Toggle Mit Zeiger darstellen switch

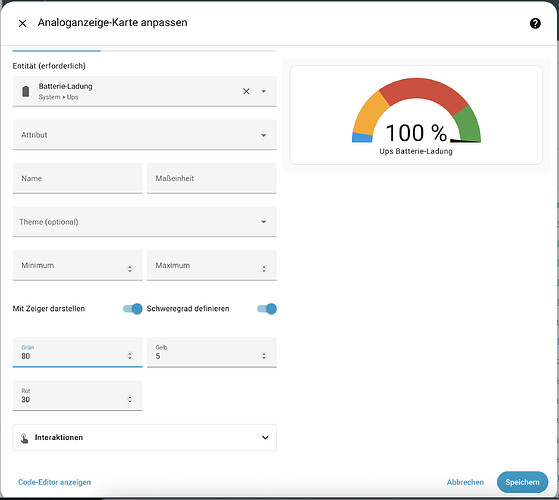[133, 309]
